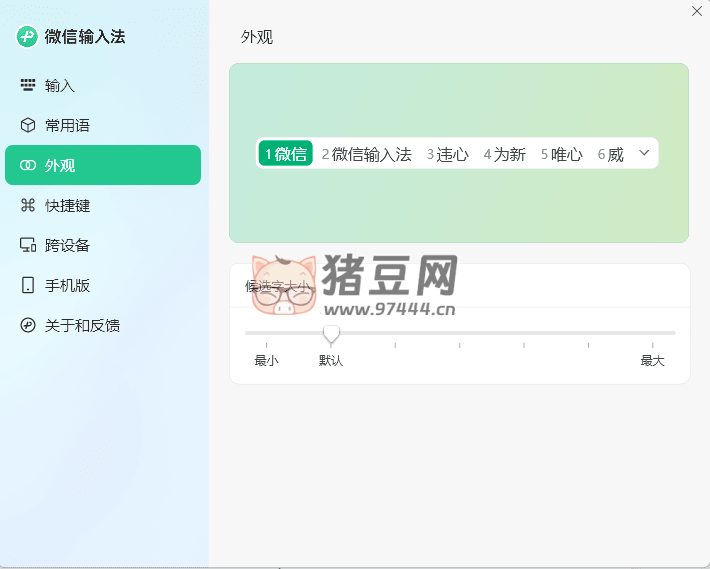The height and width of the screenshot is (569, 710).
Task: Select candidate 2 微信输入法 in preview
Action: tap(366, 154)
